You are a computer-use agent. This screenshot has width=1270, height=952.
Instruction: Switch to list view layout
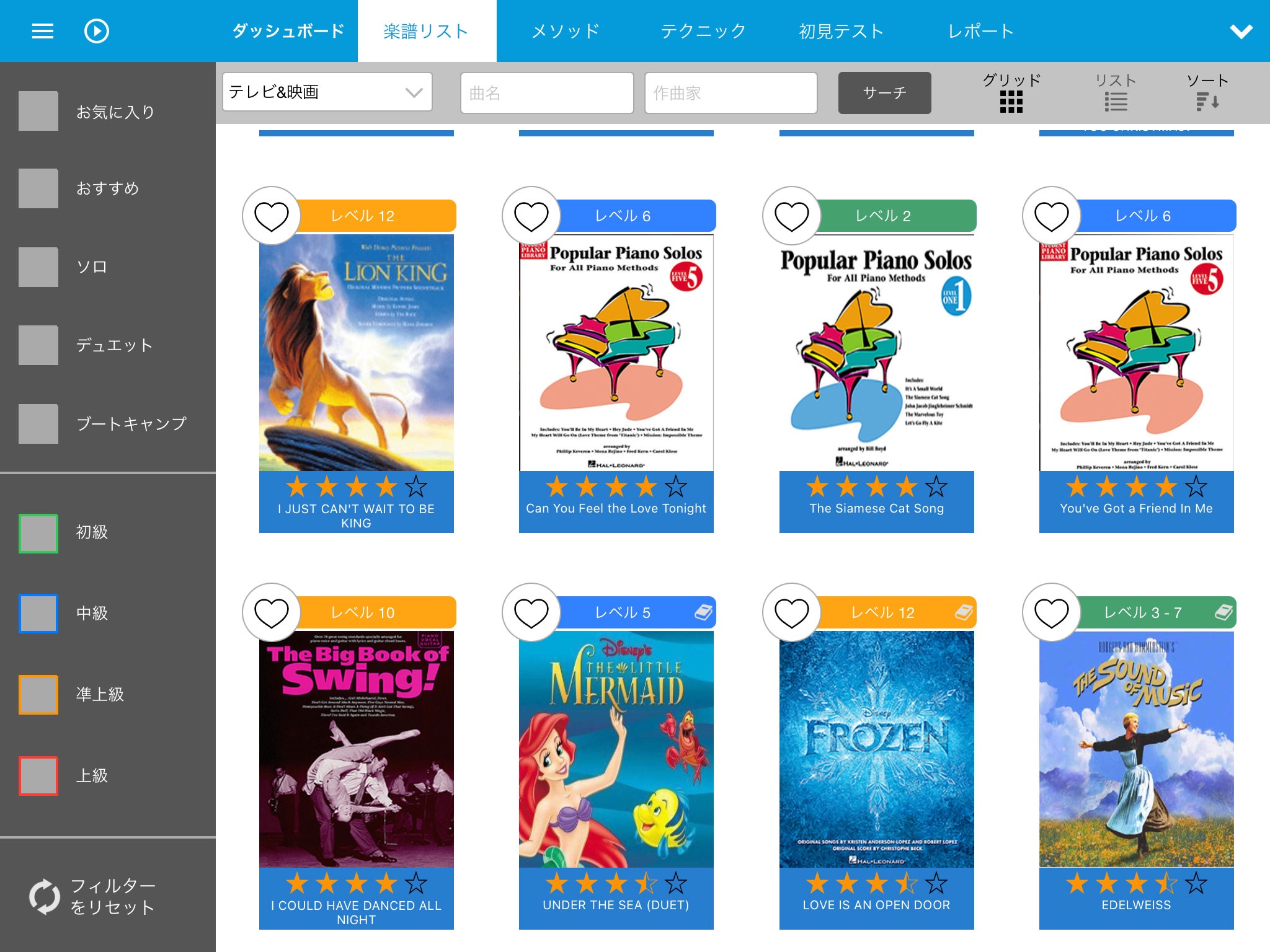[1116, 92]
